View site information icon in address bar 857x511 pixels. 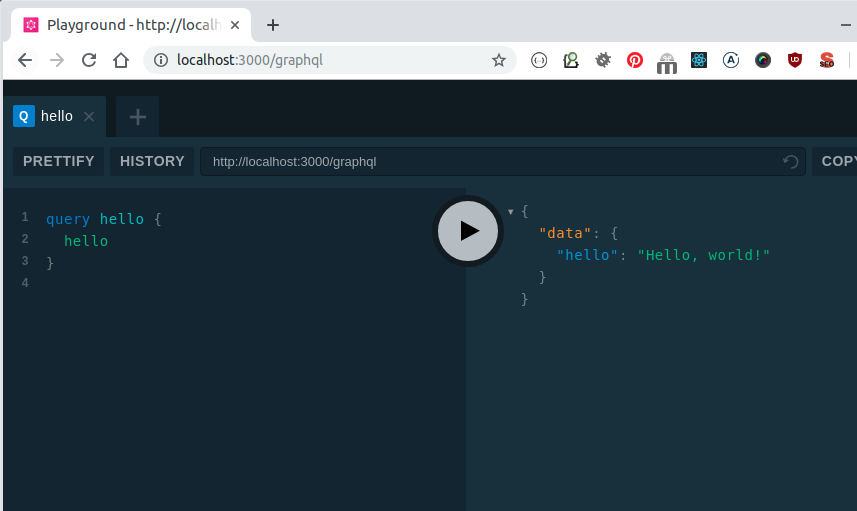[161, 60]
